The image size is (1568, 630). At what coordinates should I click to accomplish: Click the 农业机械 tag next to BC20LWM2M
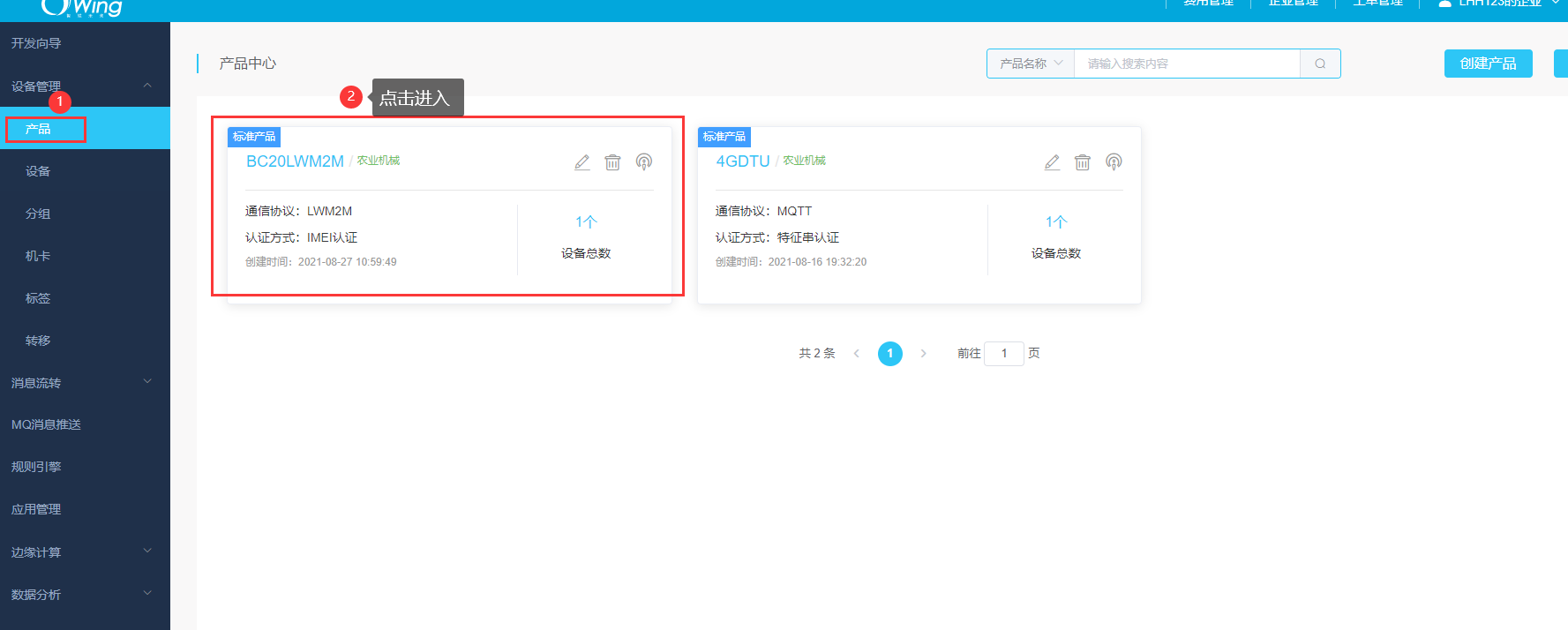pyautogui.click(x=379, y=161)
